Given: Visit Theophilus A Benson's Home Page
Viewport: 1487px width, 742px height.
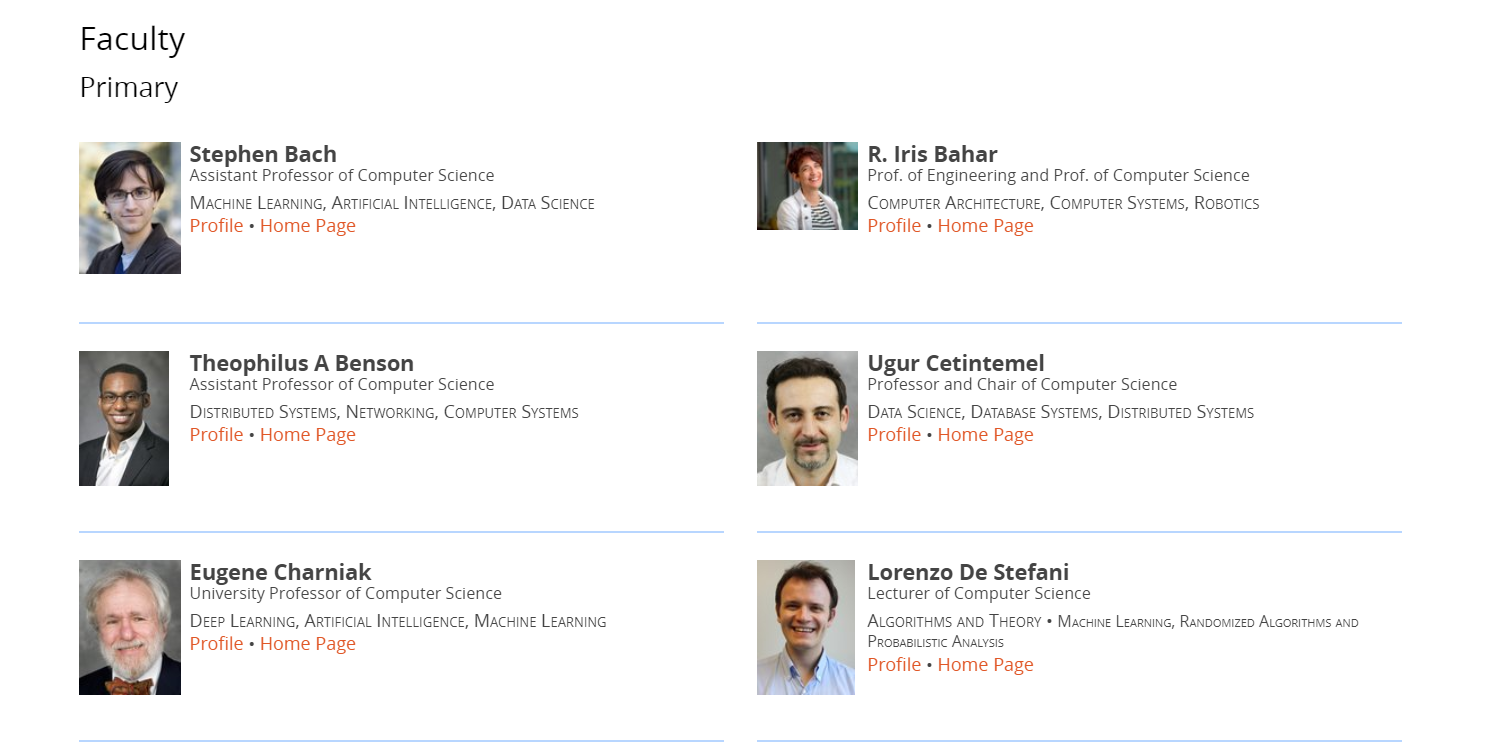Looking at the screenshot, I should click(308, 435).
